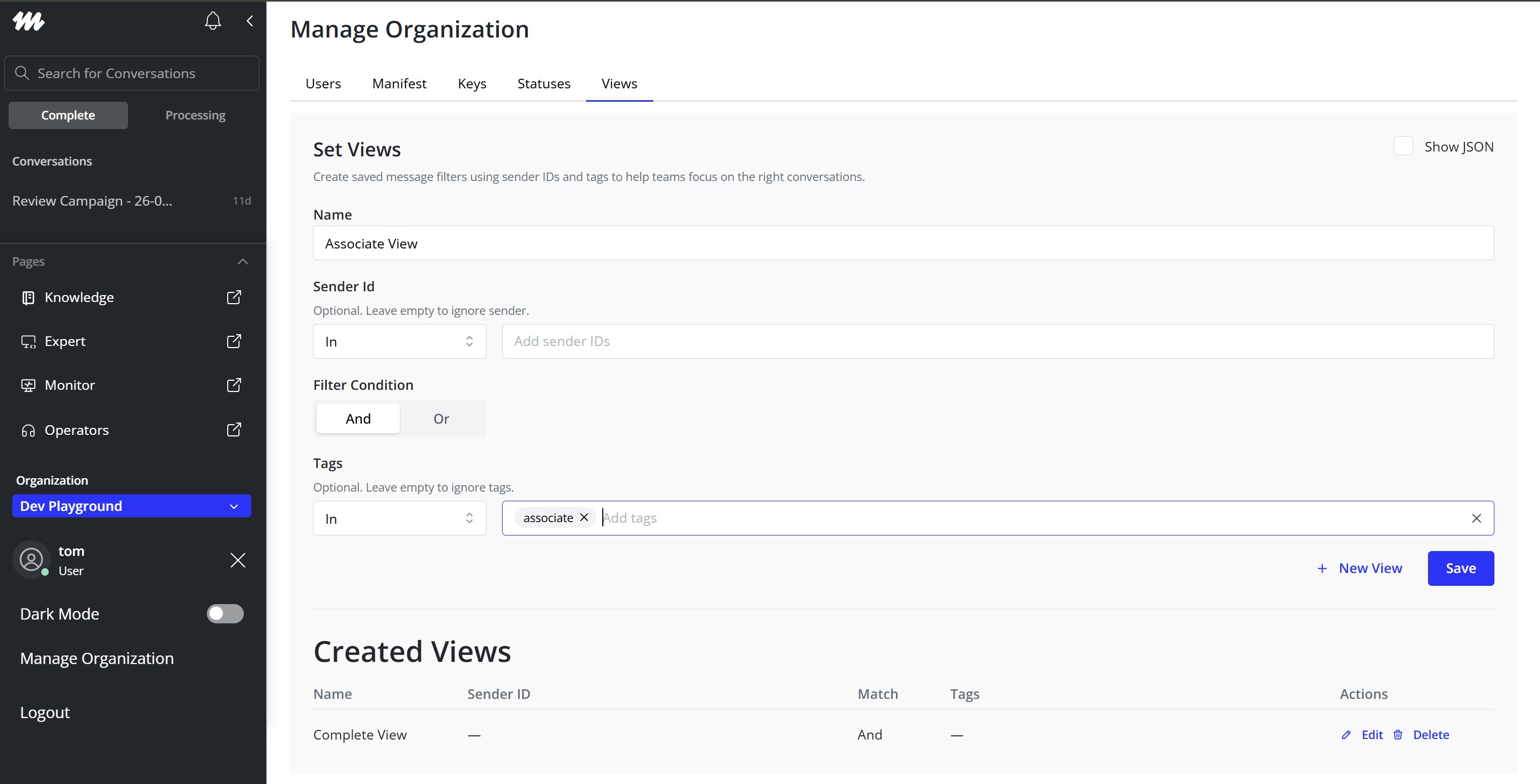Click the notifications bell icon
This screenshot has width=1540, height=784.
pyautogui.click(x=213, y=21)
